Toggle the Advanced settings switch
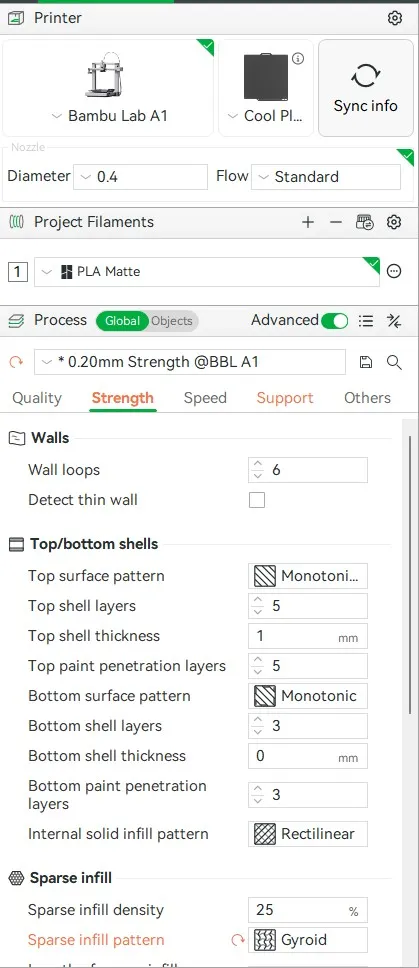The height and width of the screenshot is (968, 419). point(334,320)
